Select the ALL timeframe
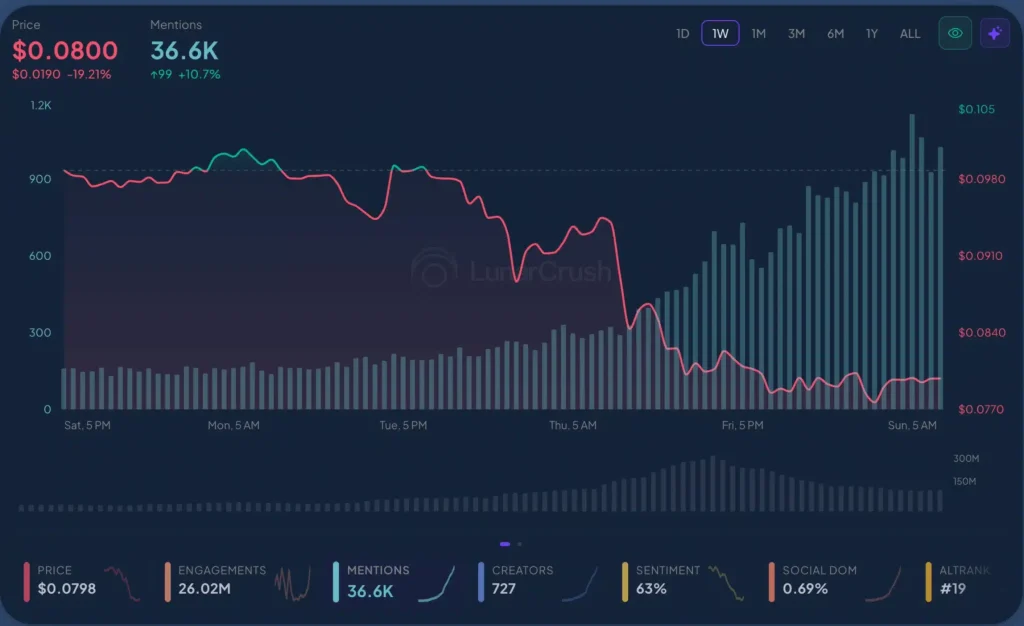The width and height of the screenshot is (1024, 626). (x=909, y=33)
